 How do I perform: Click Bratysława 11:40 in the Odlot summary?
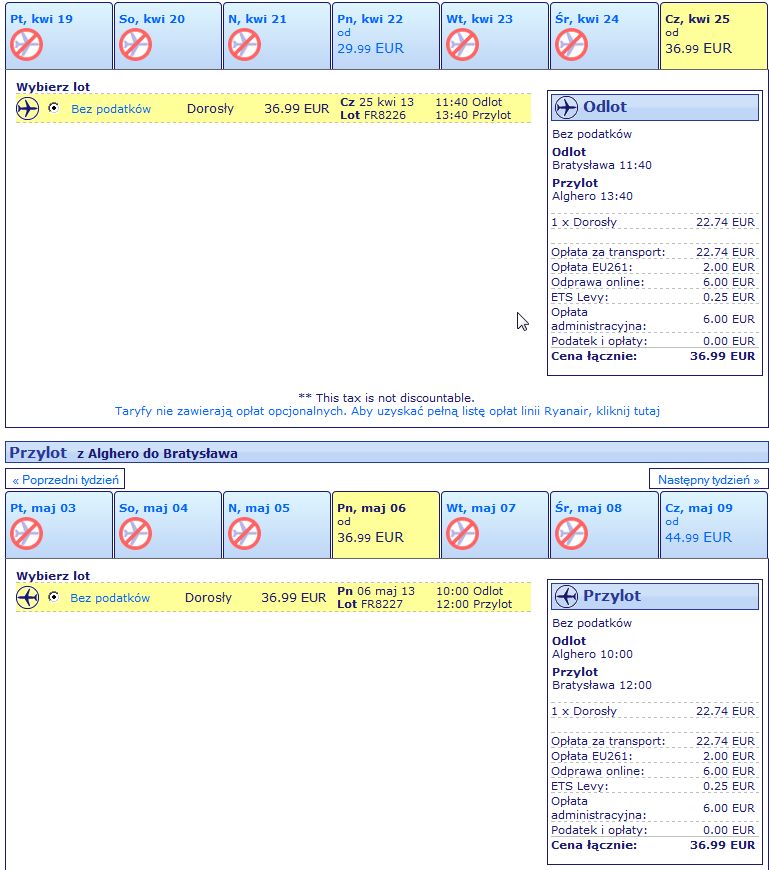(x=601, y=165)
